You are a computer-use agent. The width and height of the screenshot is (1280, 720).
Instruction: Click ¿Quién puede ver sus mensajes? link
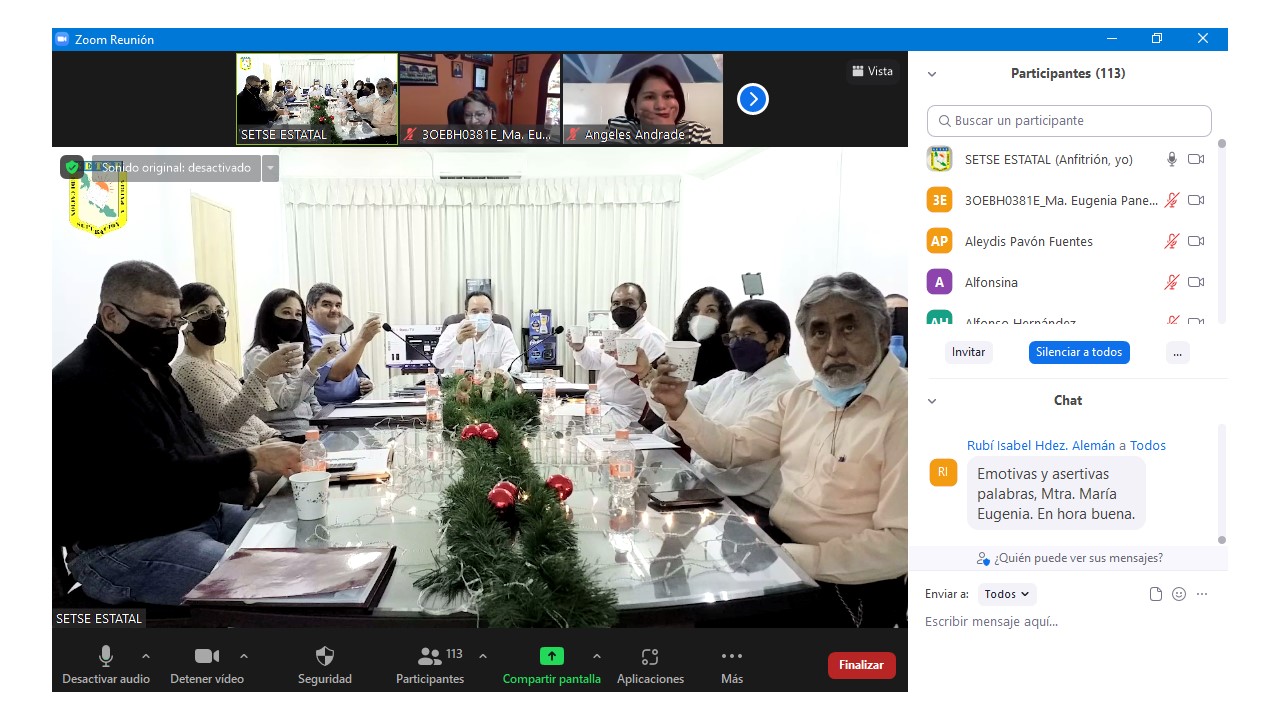click(x=1078, y=558)
